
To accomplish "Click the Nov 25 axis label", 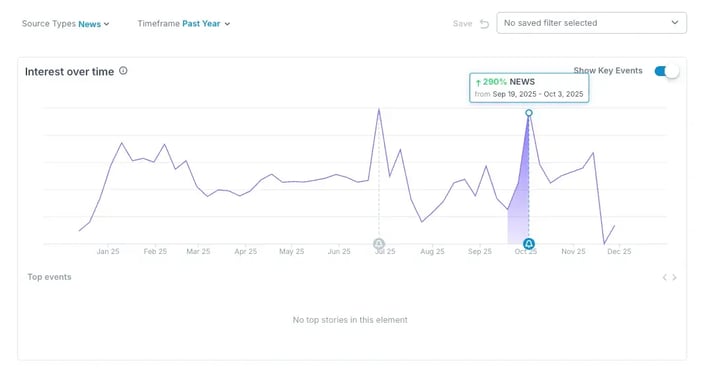I will click(573, 252).
